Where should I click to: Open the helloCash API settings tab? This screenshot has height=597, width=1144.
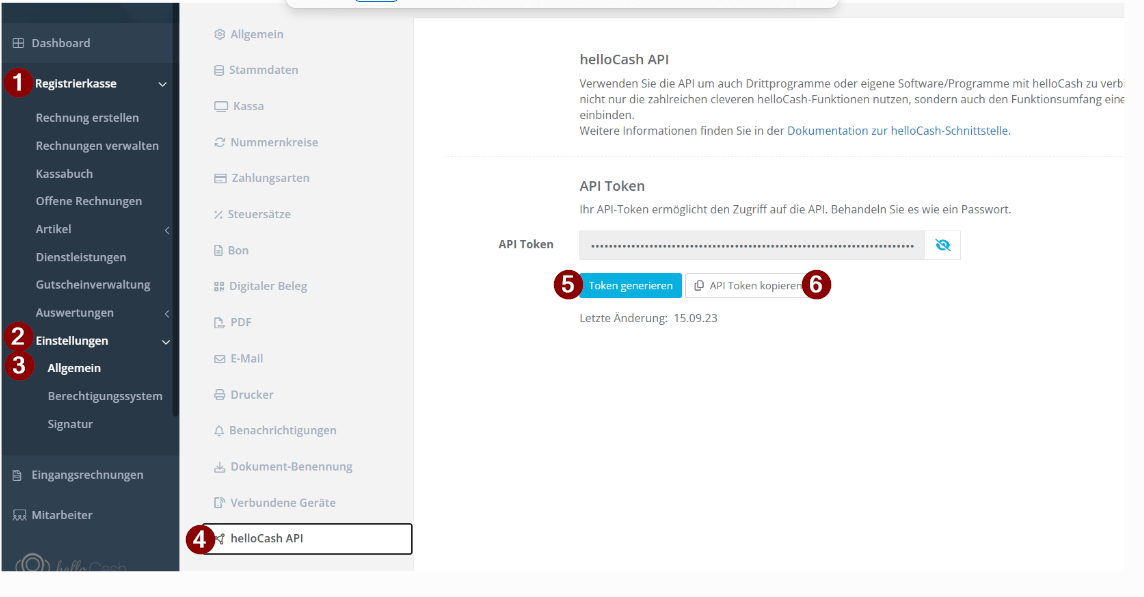click(x=307, y=539)
